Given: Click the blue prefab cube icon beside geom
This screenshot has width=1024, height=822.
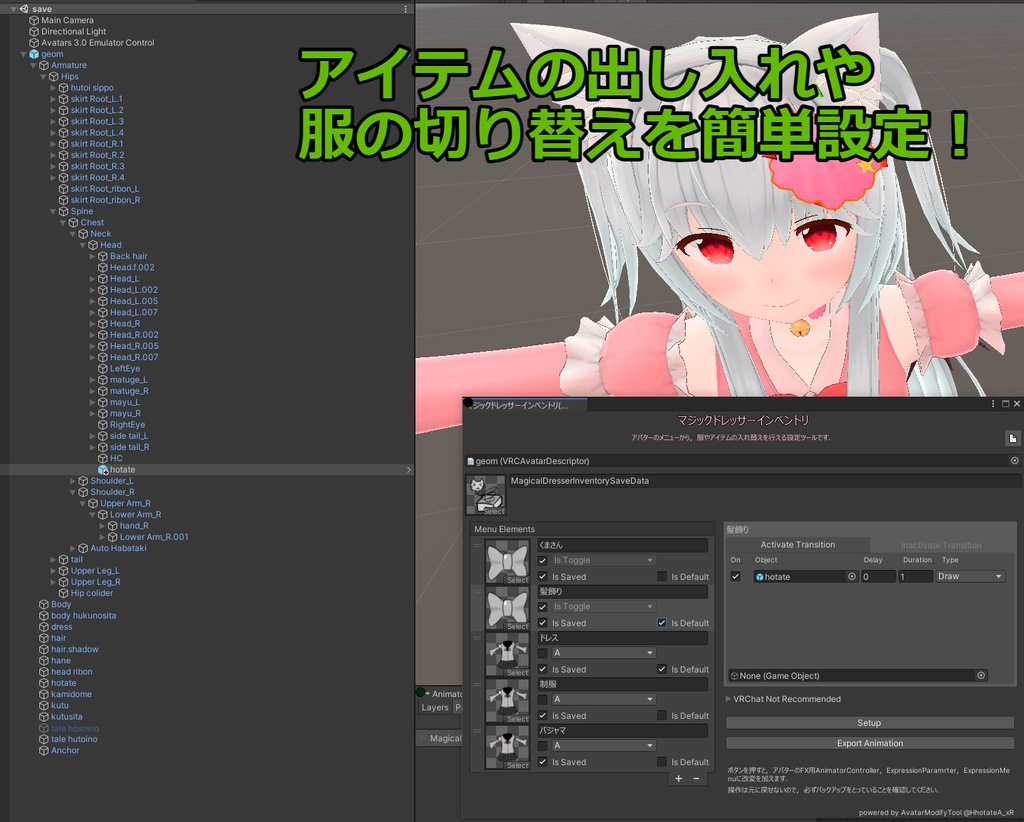Looking at the screenshot, I should tap(34, 54).
